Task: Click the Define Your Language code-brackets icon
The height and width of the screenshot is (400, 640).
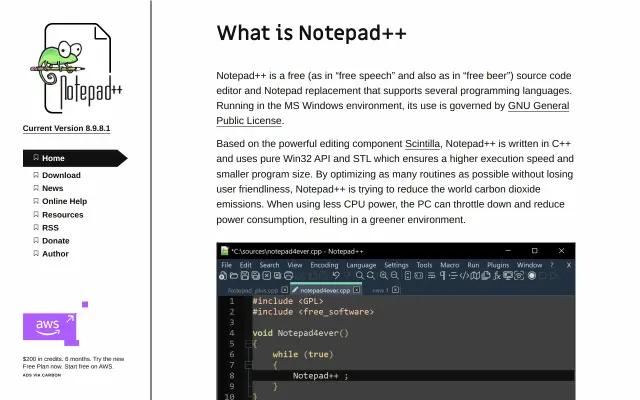Action: [464, 276]
